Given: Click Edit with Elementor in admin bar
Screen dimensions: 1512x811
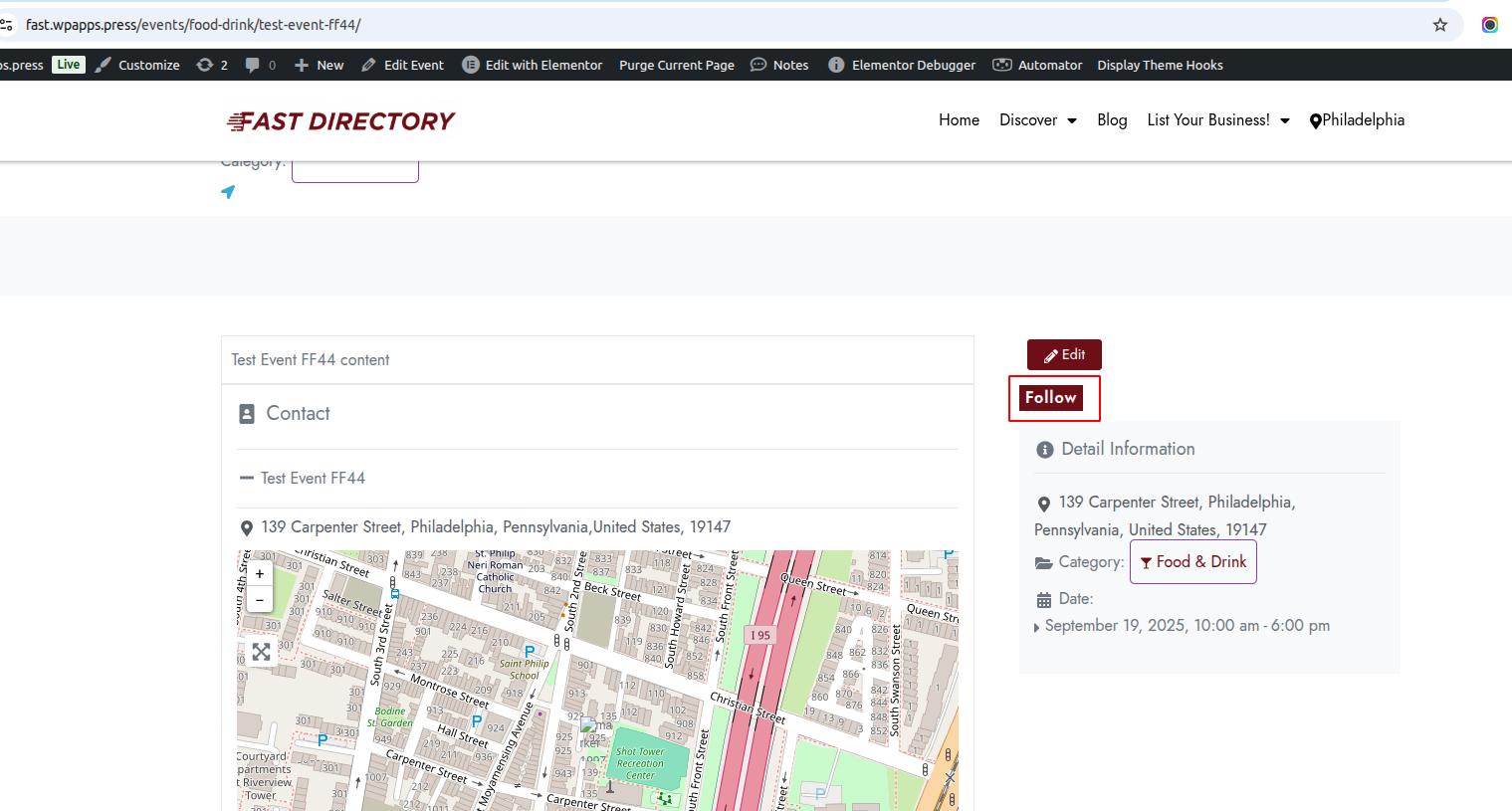Looking at the screenshot, I should (x=533, y=65).
